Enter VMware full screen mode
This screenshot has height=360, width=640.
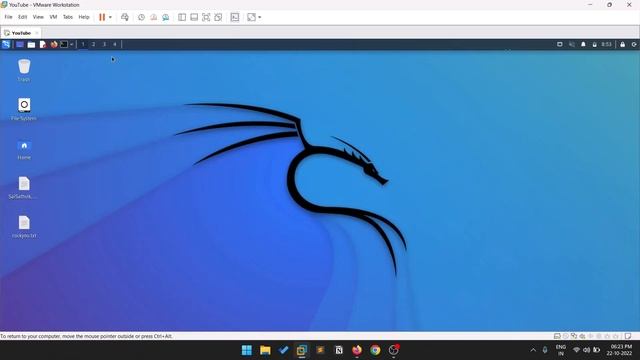point(206,17)
